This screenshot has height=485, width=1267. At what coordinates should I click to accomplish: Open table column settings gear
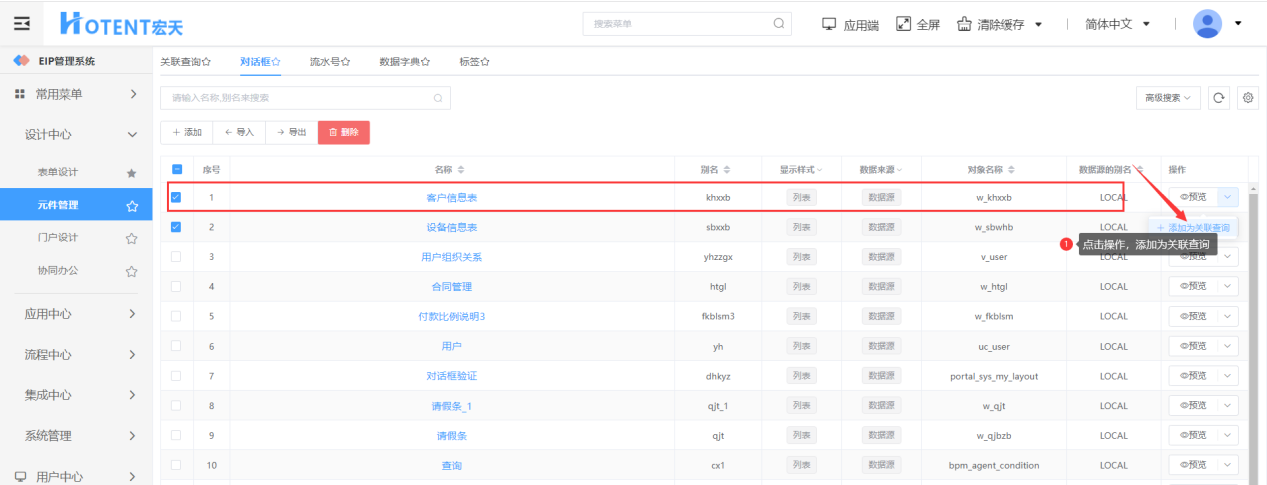click(x=1247, y=98)
